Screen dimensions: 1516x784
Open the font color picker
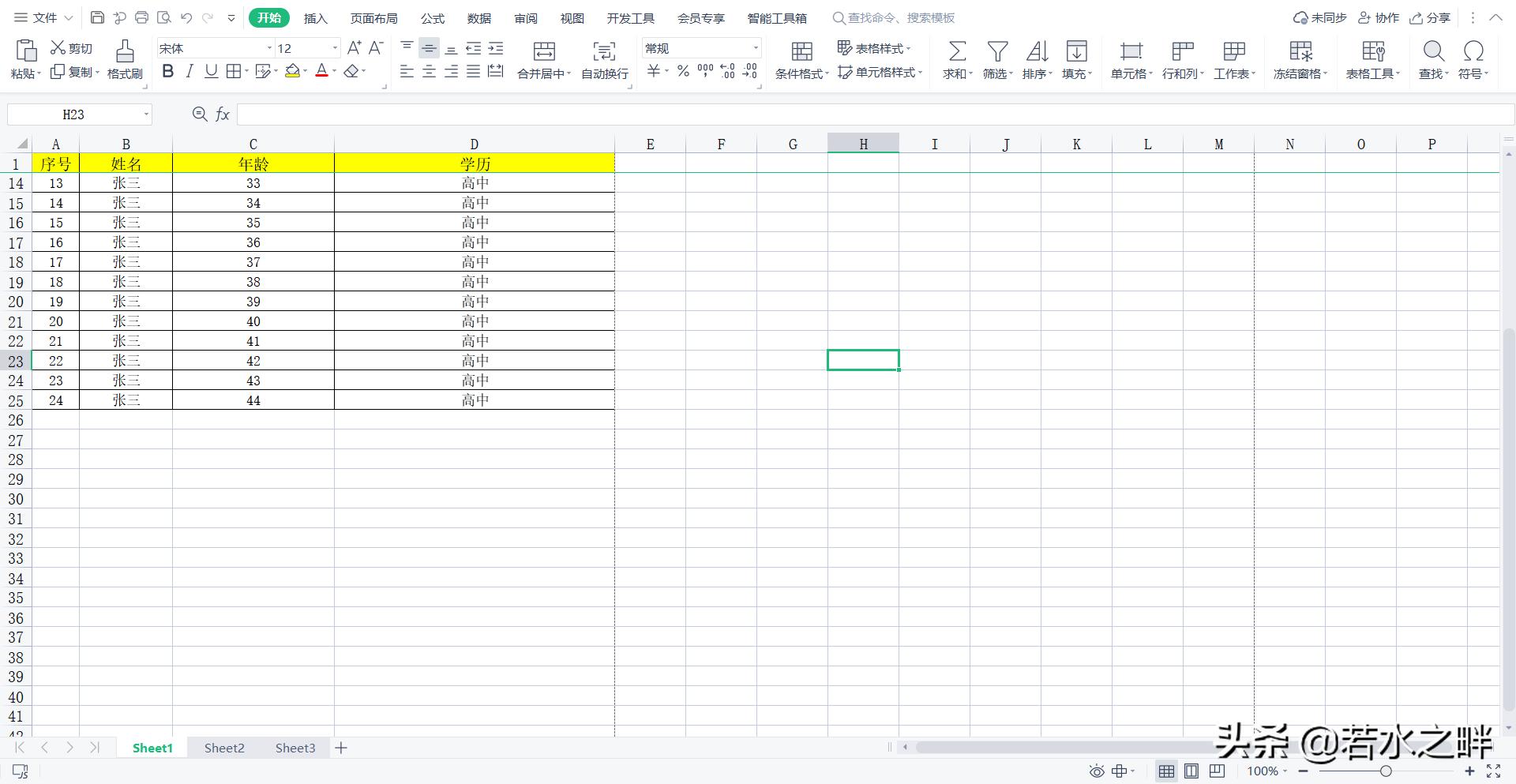pos(321,72)
